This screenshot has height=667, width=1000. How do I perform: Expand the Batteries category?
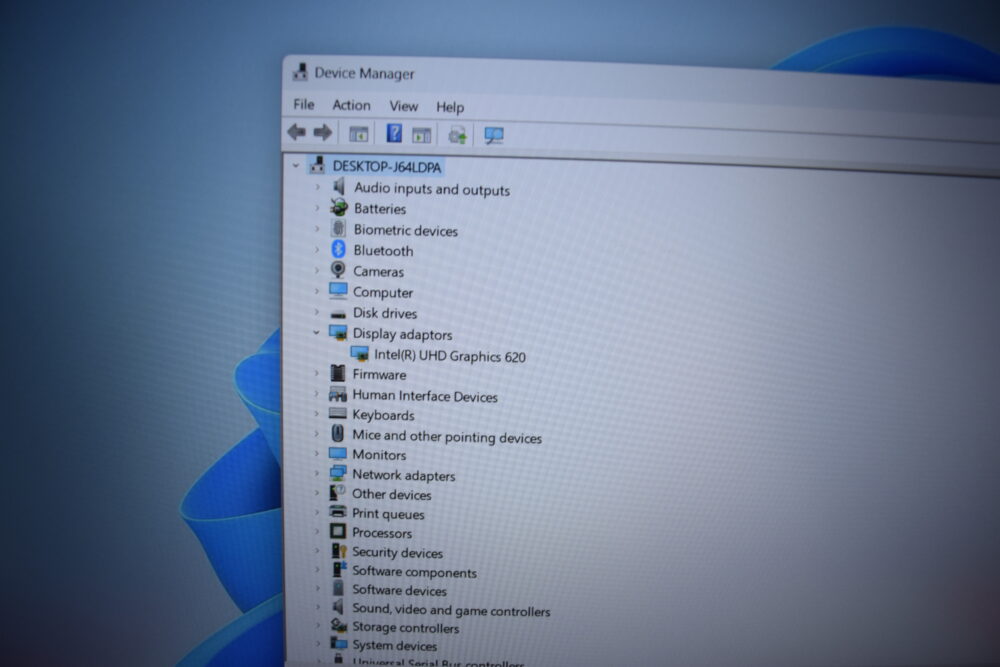tap(317, 208)
